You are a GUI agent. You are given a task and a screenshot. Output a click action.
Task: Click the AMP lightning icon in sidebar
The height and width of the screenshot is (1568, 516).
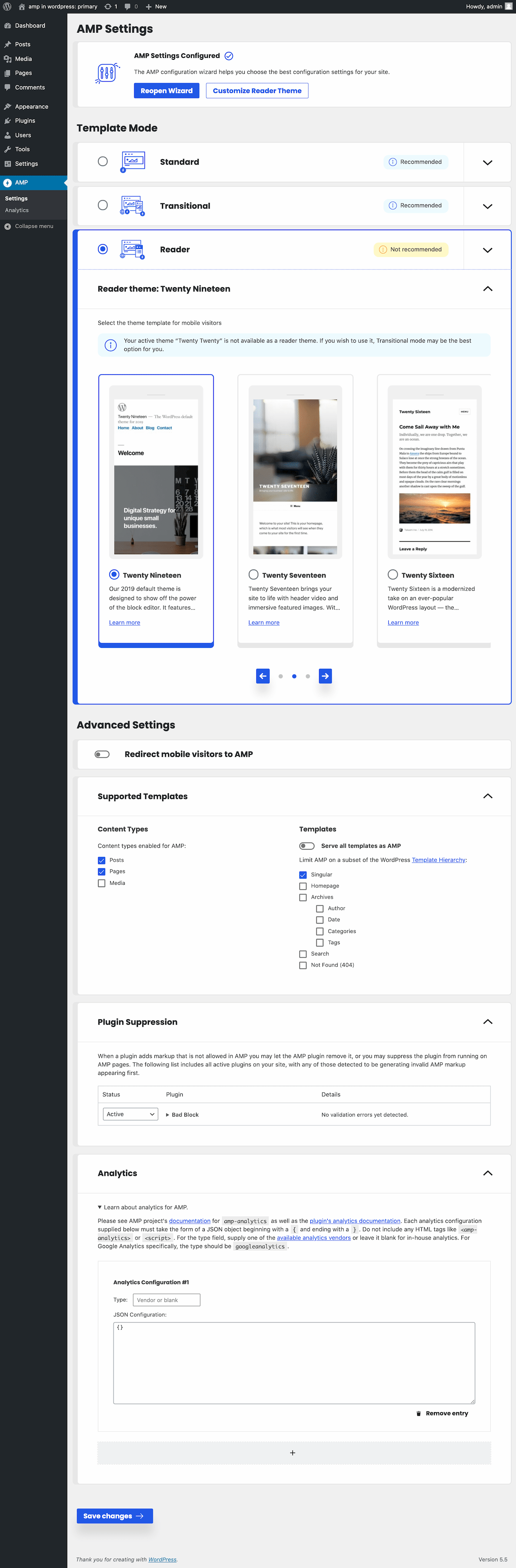pyautogui.click(x=7, y=183)
